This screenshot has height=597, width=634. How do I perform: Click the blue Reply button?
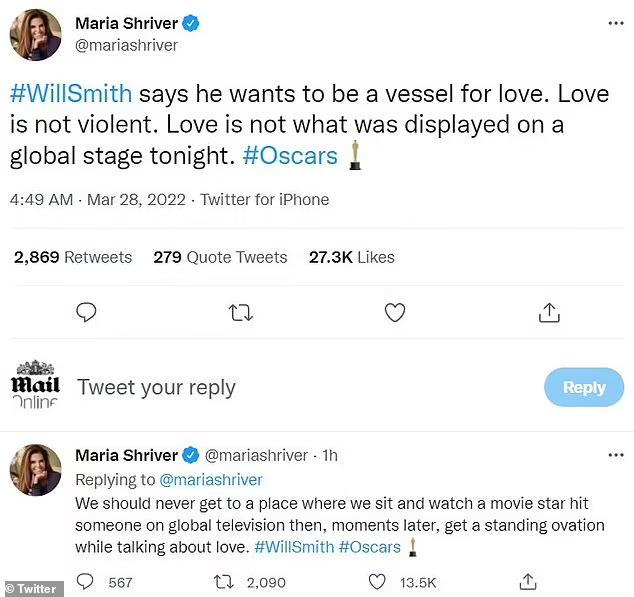(x=584, y=387)
